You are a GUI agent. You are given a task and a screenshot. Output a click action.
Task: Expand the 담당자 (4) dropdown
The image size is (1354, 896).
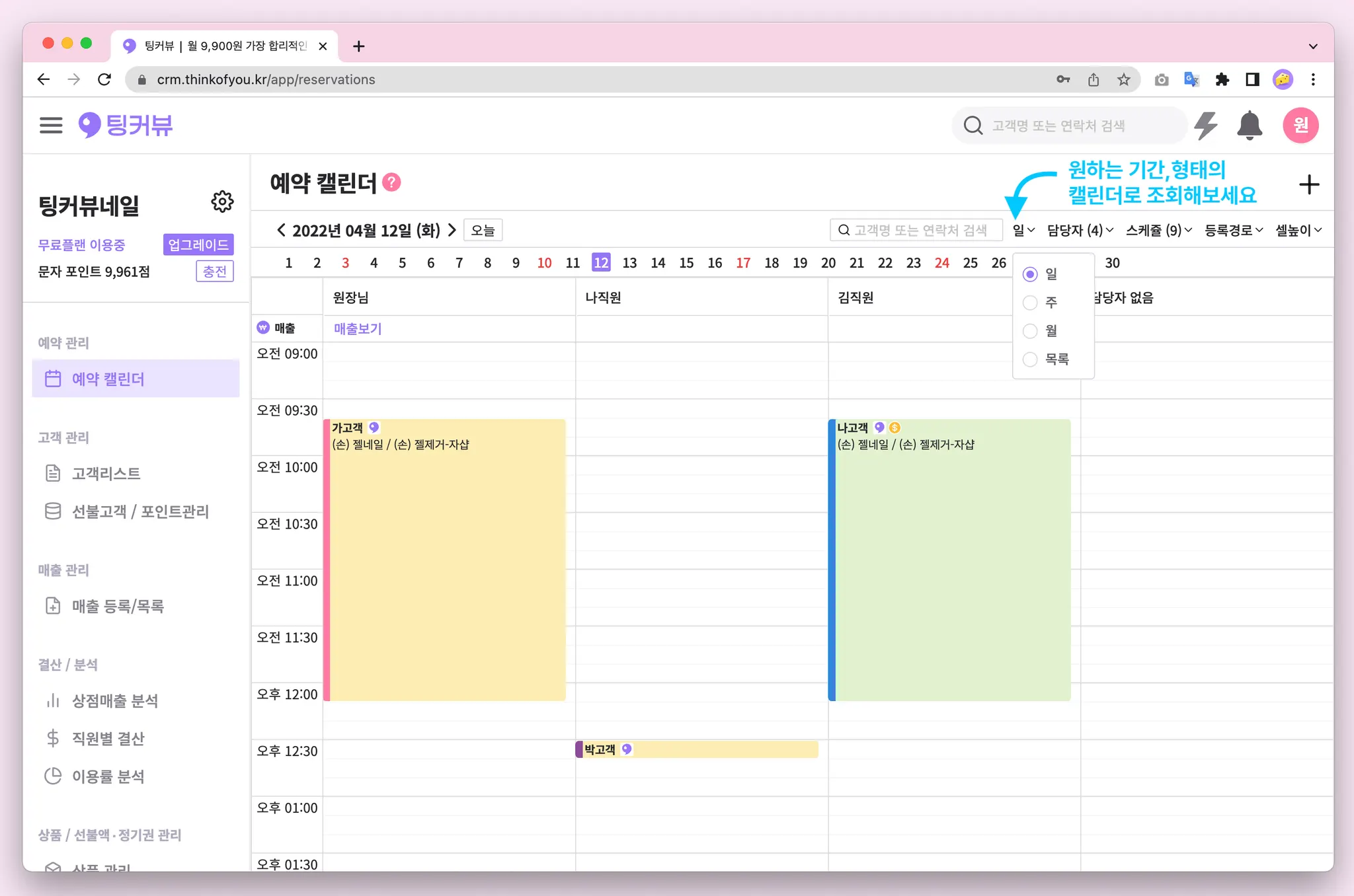pyautogui.click(x=1080, y=230)
